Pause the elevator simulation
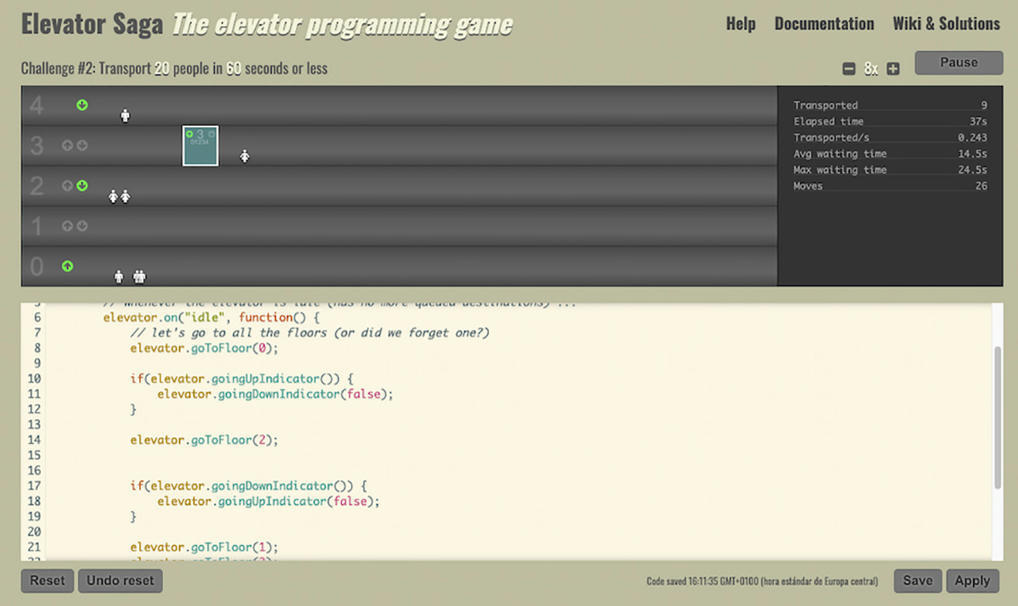 [958, 63]
